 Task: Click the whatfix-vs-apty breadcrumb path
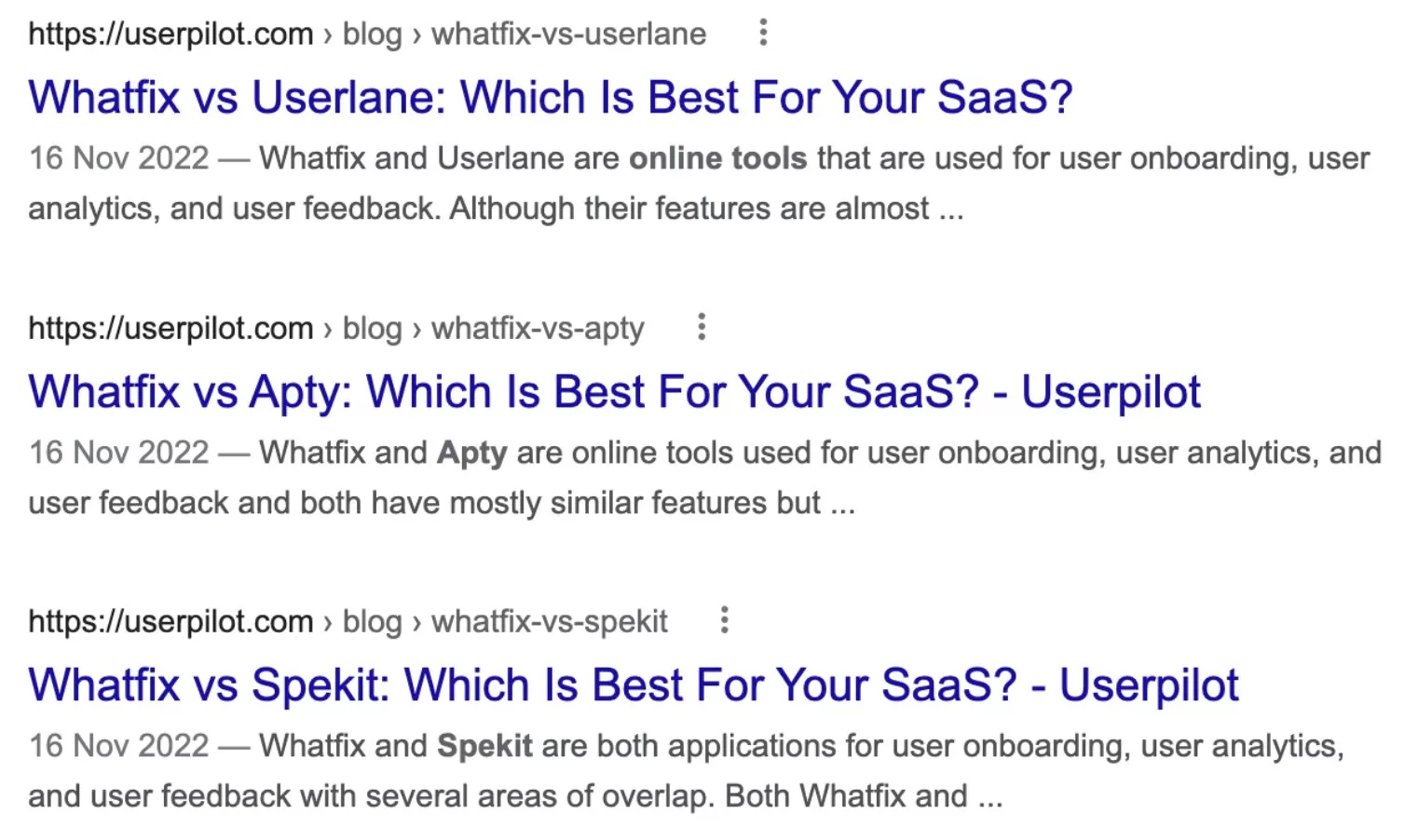(x=538, y=329)
